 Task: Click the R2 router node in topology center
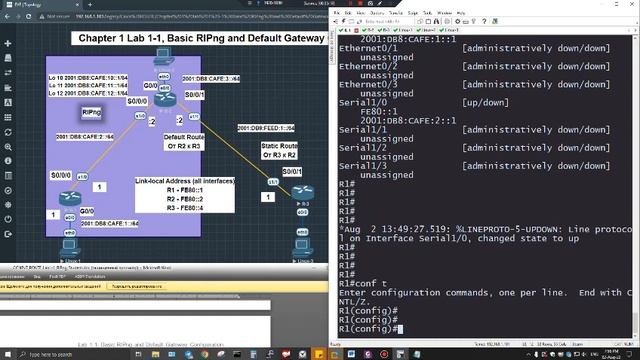pos(165,100)
